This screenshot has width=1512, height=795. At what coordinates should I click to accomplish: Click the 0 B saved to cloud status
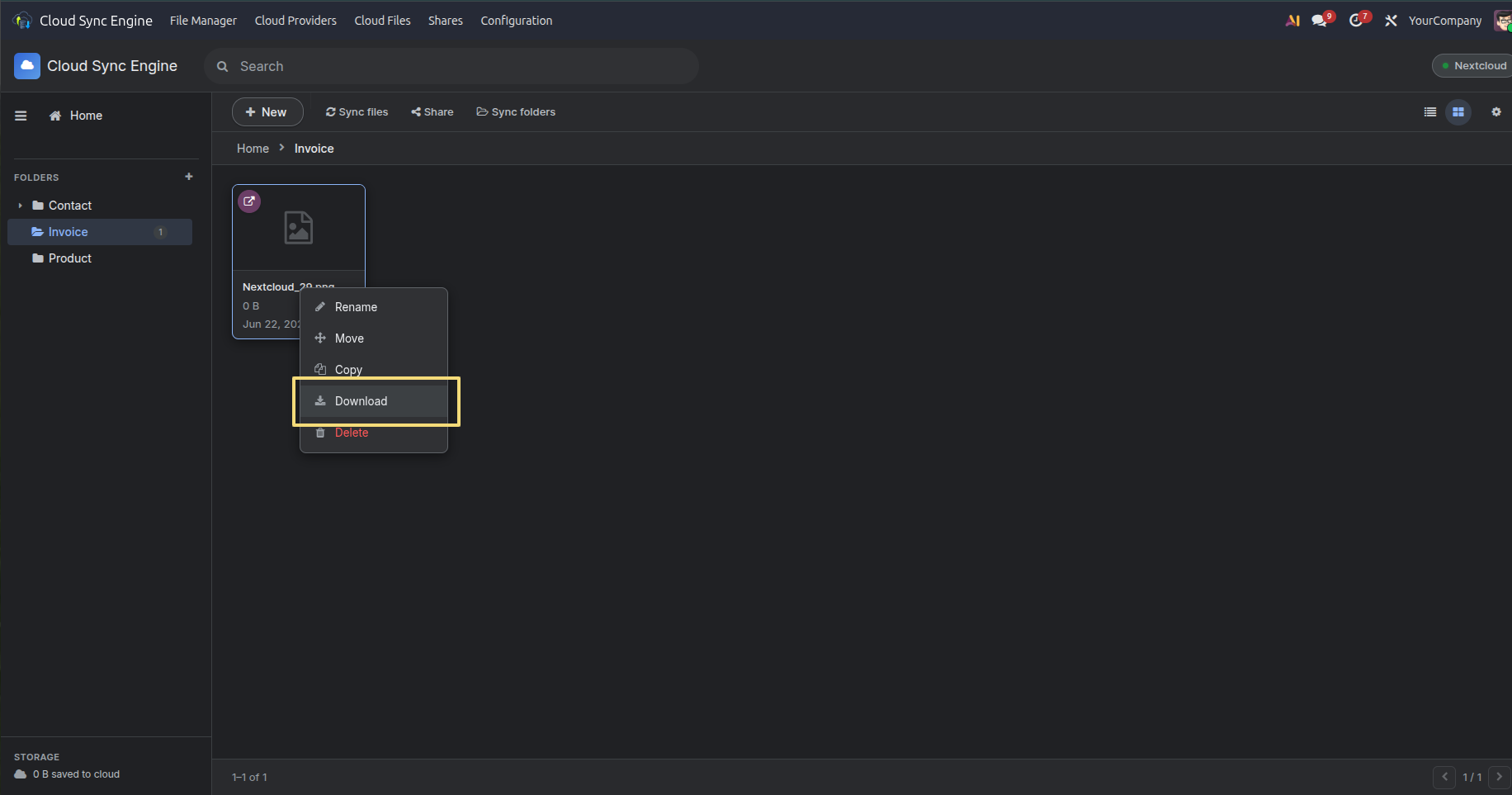67,774
